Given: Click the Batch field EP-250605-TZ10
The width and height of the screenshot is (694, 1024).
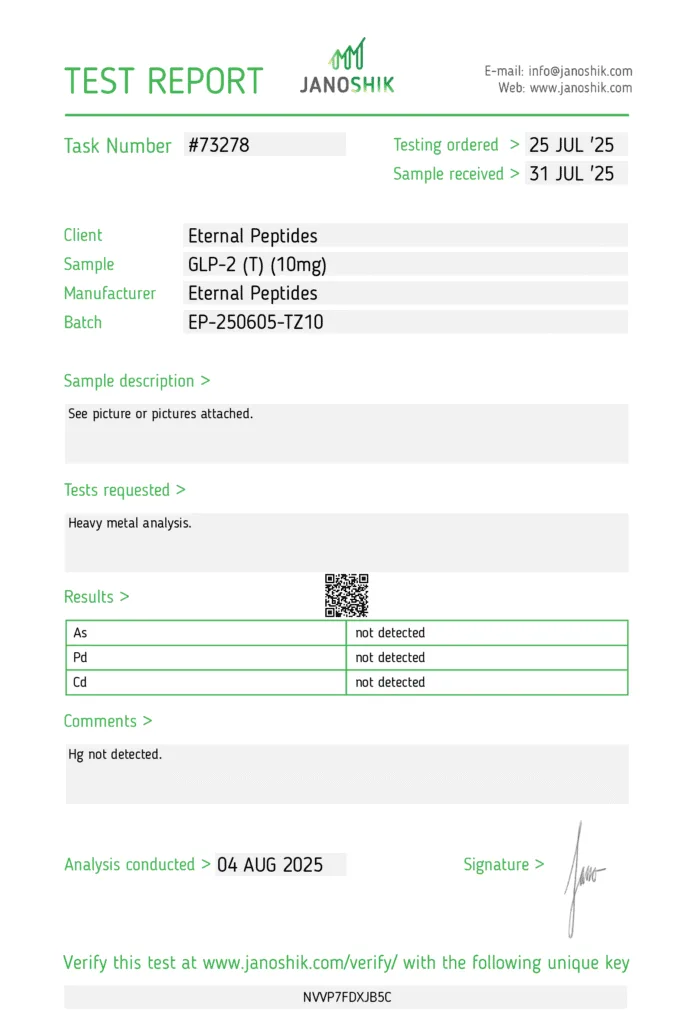Looking at the screenshot, I should [x=405, y=322].
